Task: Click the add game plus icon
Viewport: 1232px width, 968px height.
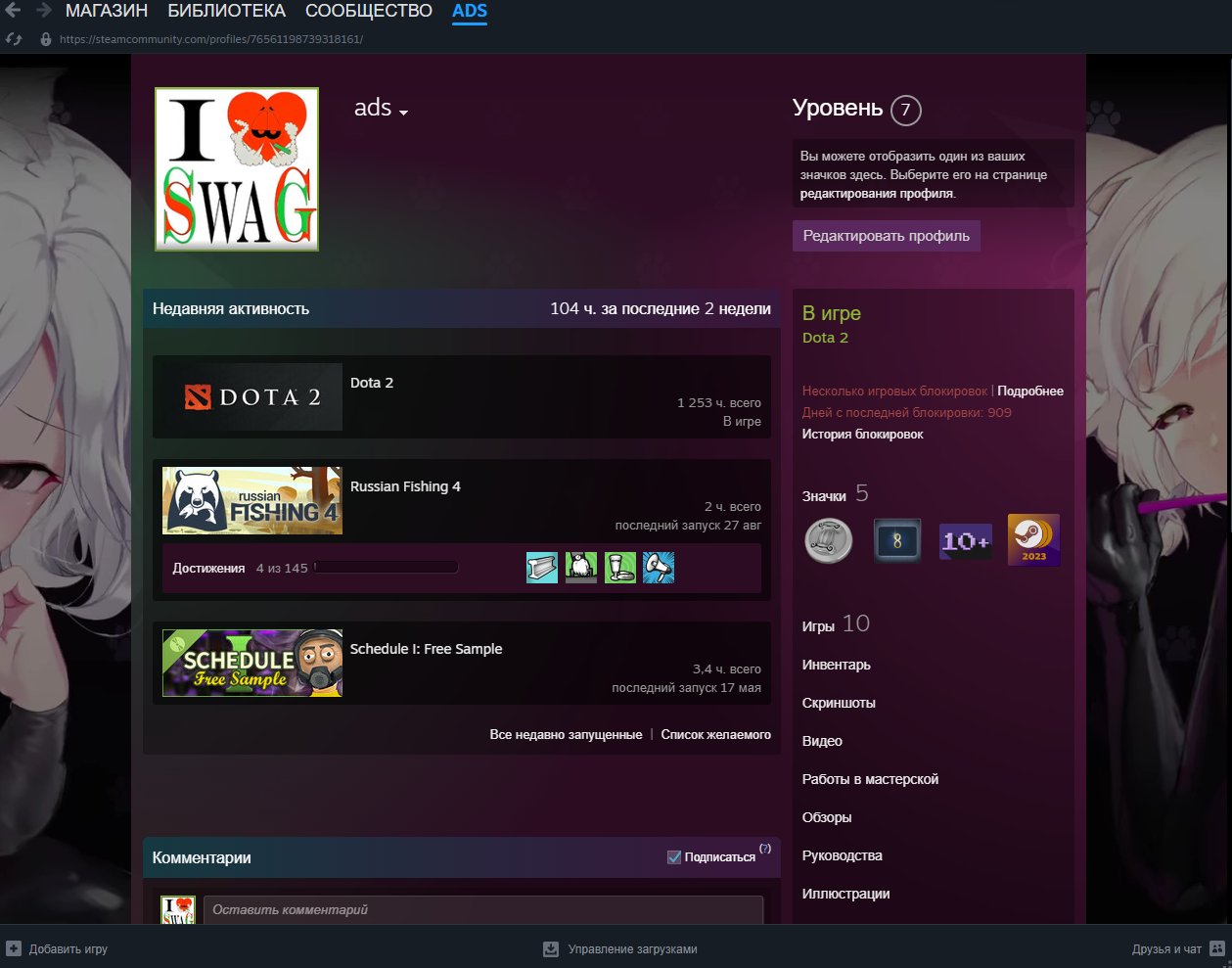Action: pyautogui.click(x=14, y=948)
